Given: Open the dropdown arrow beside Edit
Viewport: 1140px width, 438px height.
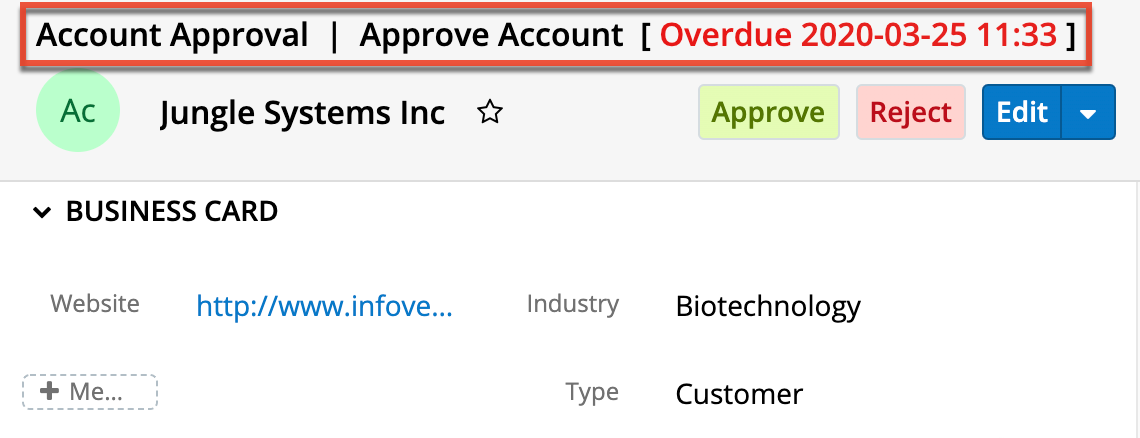Looking at the screenshot, I should click(x=1089, y=113).
